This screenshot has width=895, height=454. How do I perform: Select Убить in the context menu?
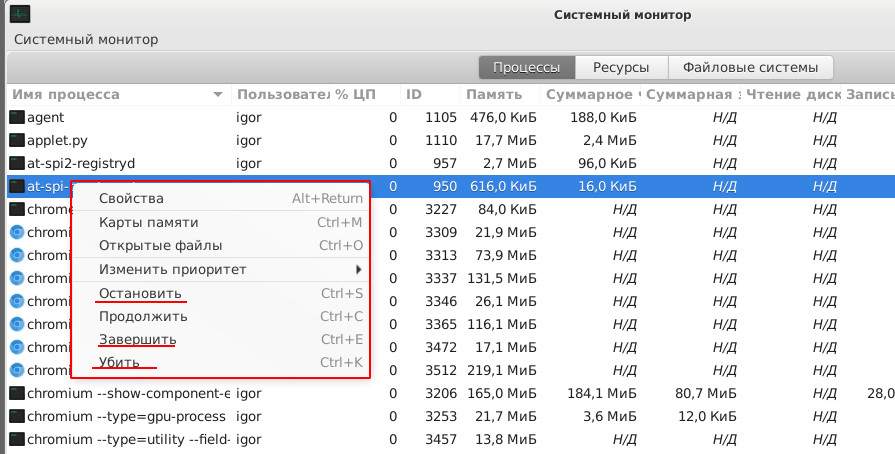(x=119, y=362)
